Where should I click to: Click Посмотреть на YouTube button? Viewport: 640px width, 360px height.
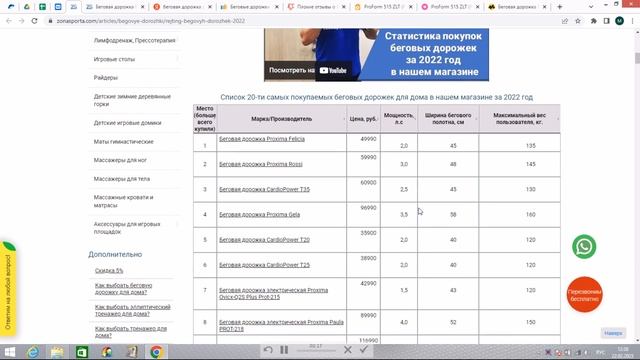pyautogui.click(x=308, y=70)
